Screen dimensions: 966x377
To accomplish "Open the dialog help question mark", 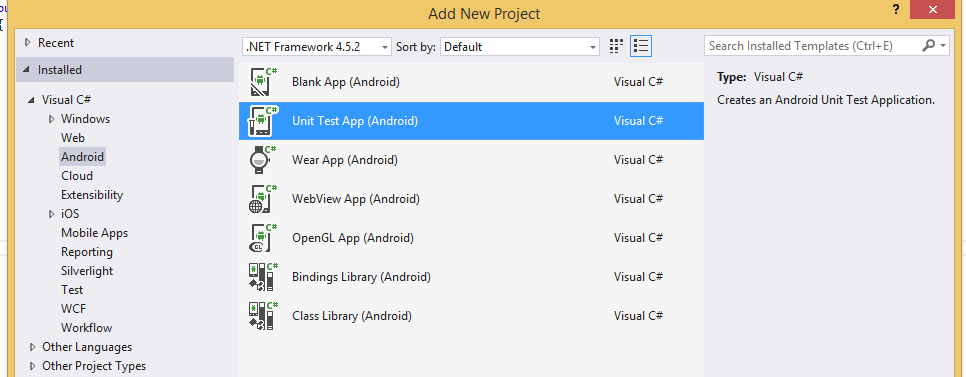I will click(895, 9).
